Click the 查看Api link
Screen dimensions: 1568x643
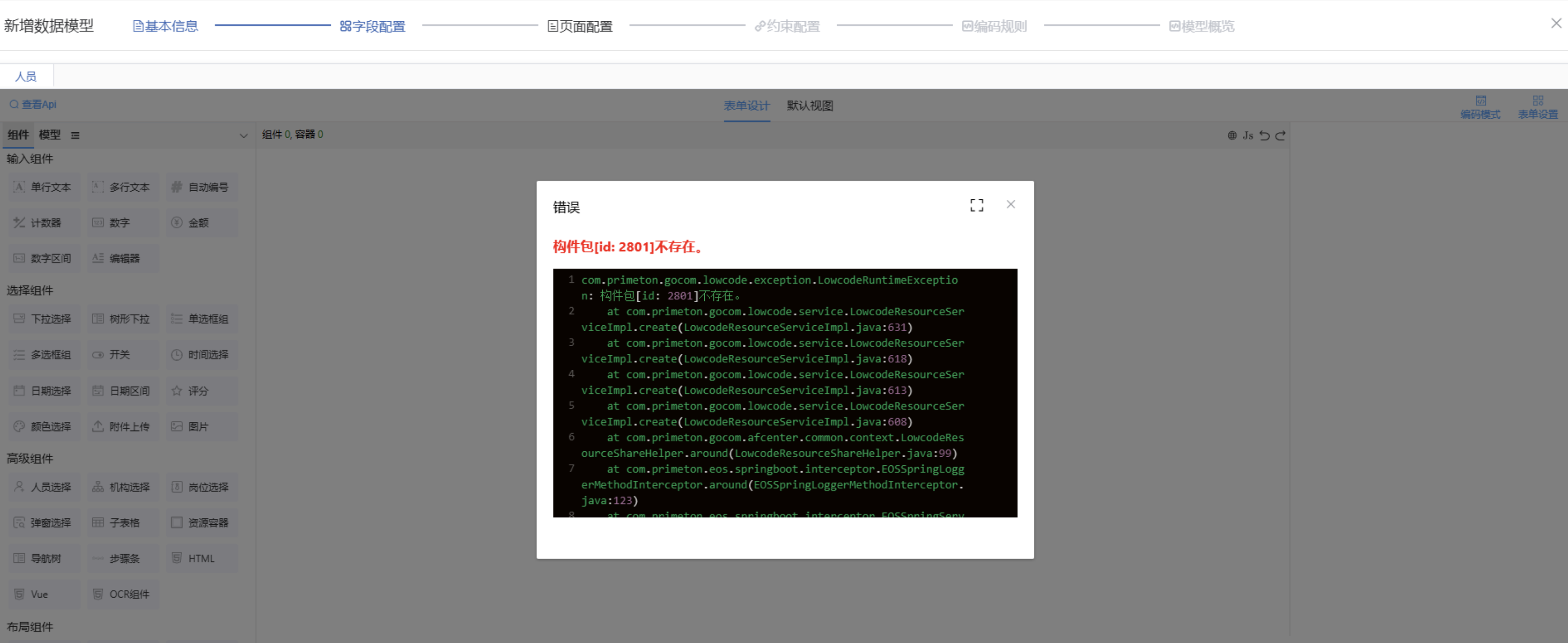pyautogui.click(x=33, y=104)
